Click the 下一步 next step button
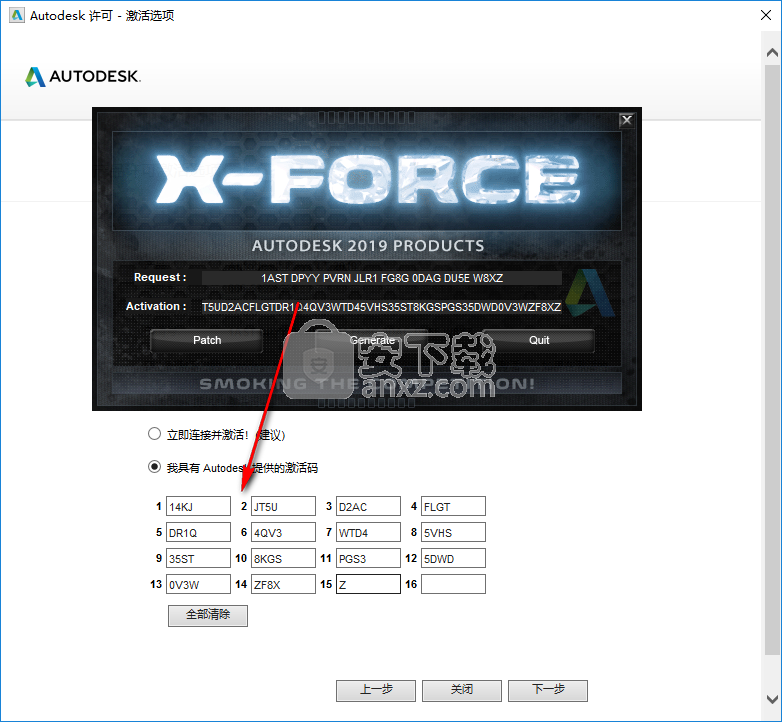782x722 pixels. (x=548, y=691)
